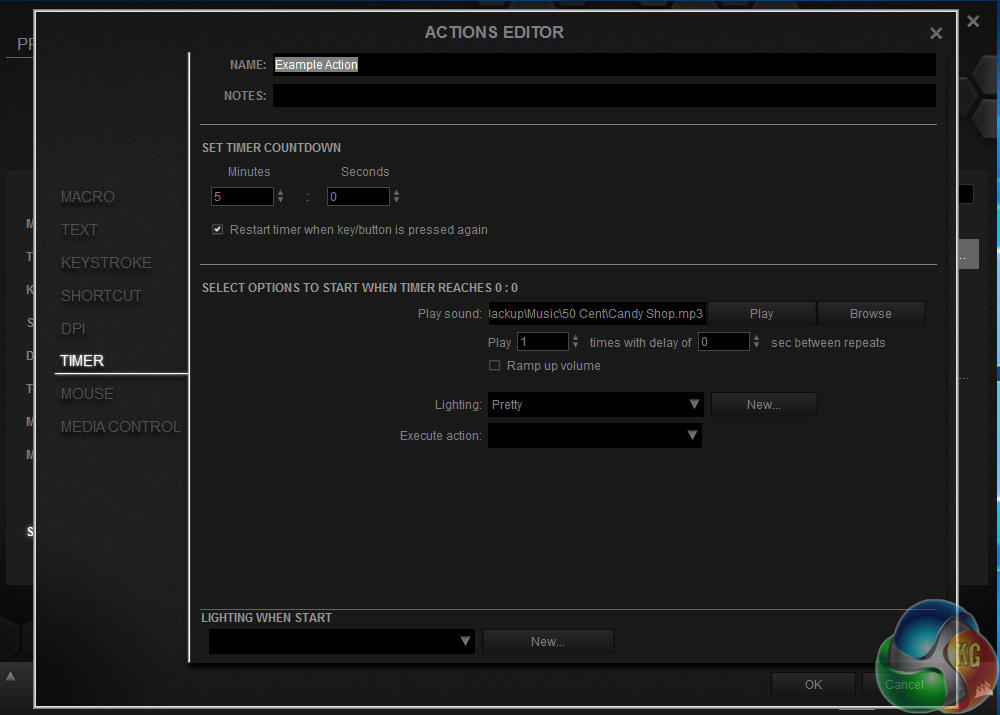The image size is (1000, 715).
Task: Open the Execute action dropdown
Action: 595,436
